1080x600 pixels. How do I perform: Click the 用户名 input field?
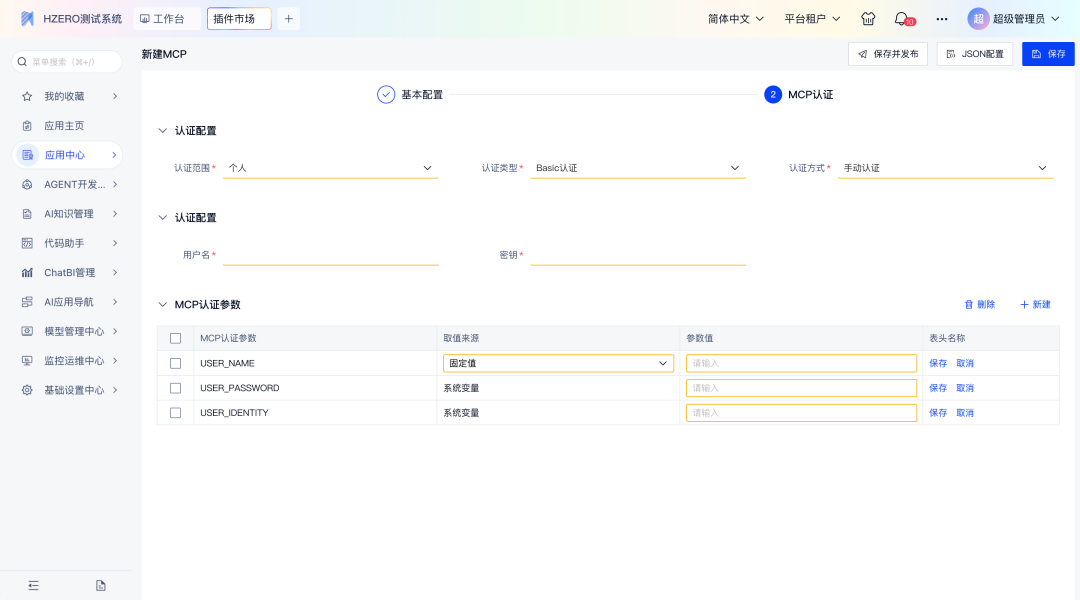[330, 255]
